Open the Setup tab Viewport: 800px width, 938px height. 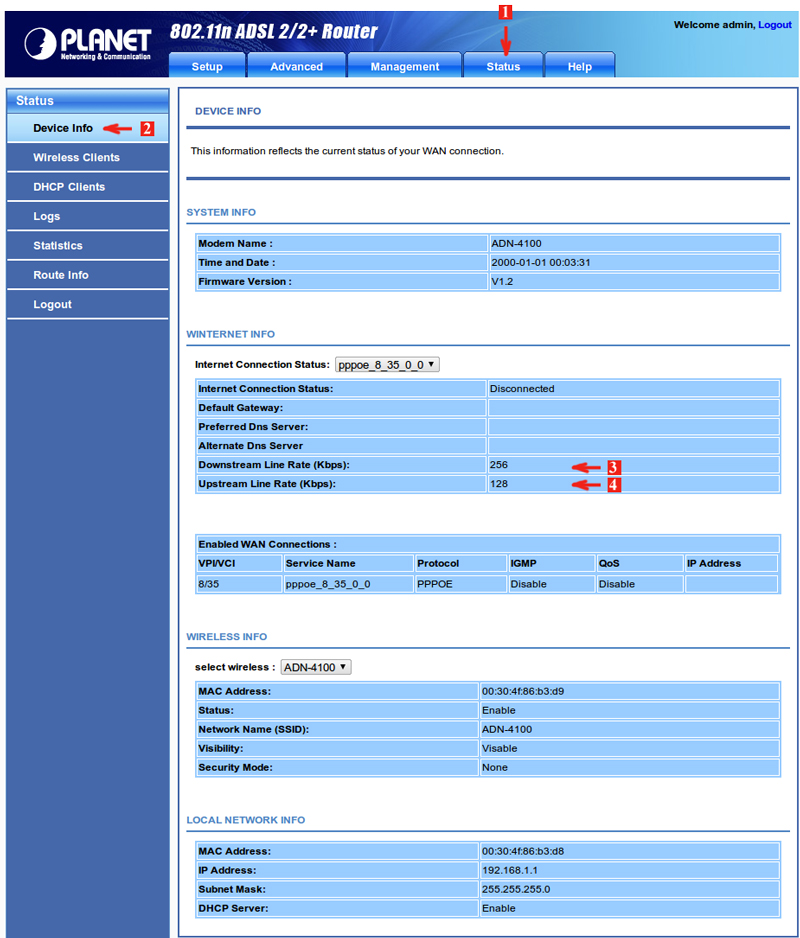coord(207,66)
